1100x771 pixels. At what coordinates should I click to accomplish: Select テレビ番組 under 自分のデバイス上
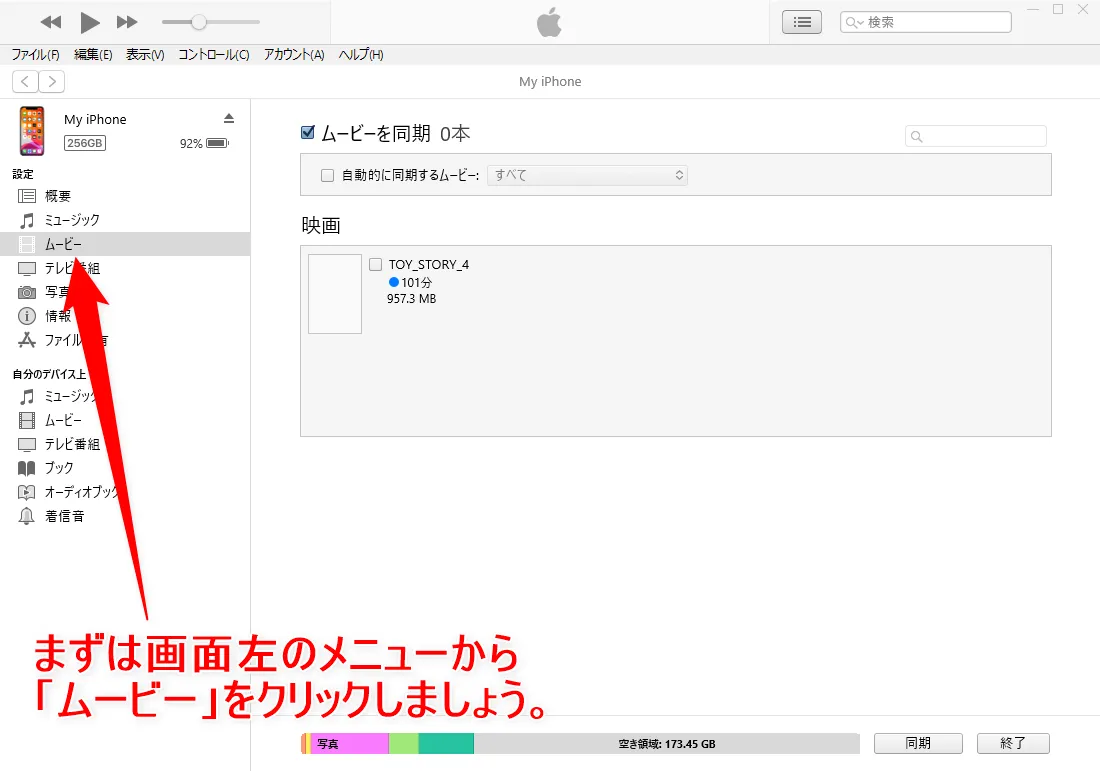point(125,444)
